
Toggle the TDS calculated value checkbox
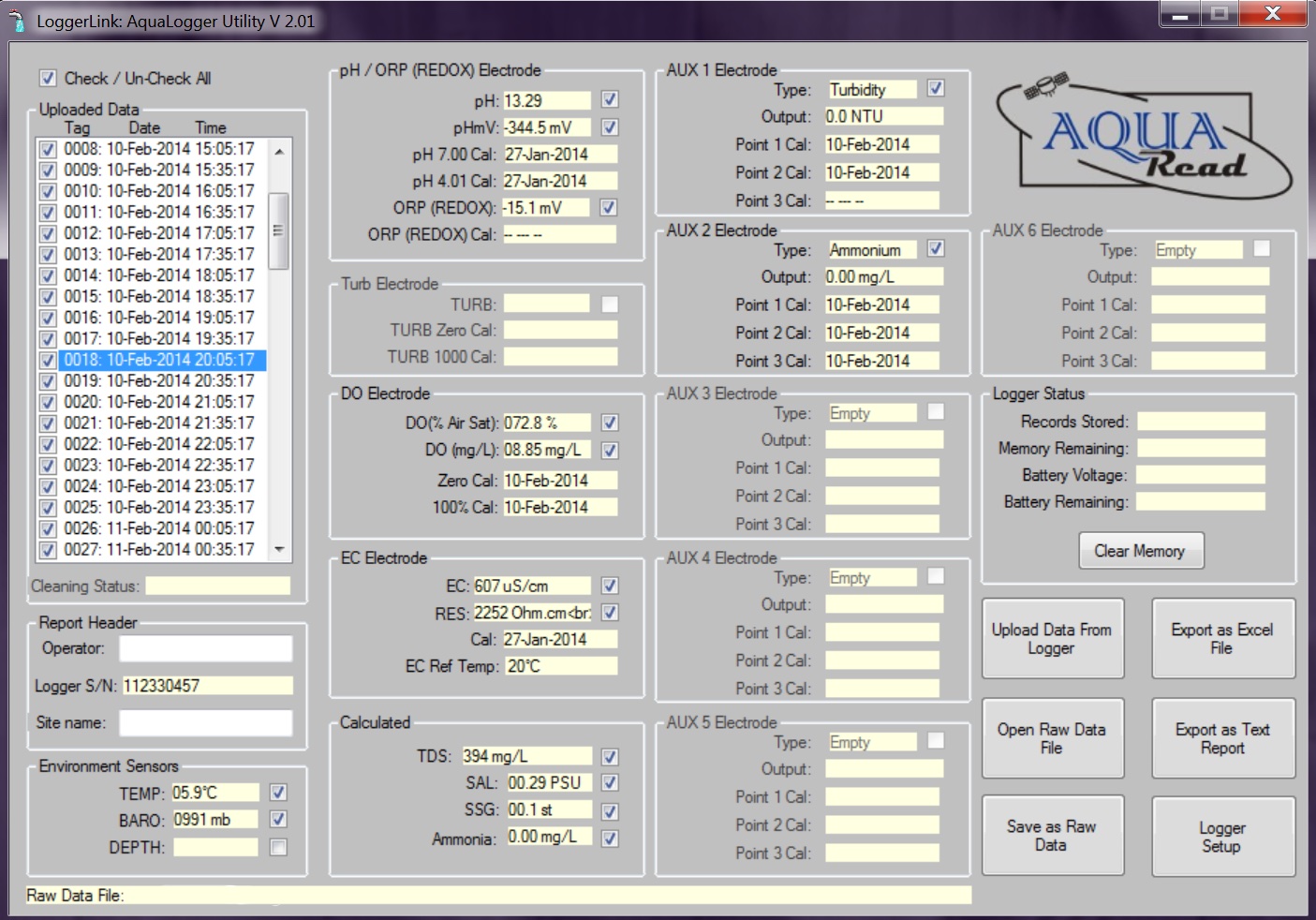[610, 756]
